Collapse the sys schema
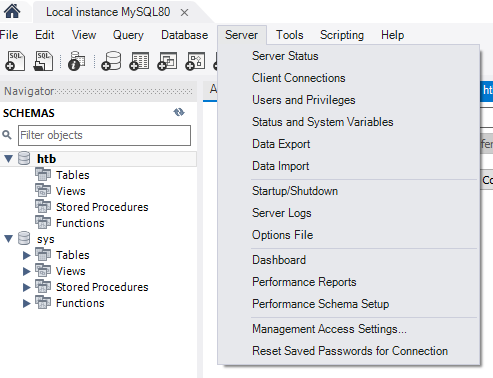Screen dimensions: 493x378 coord(9,239)
